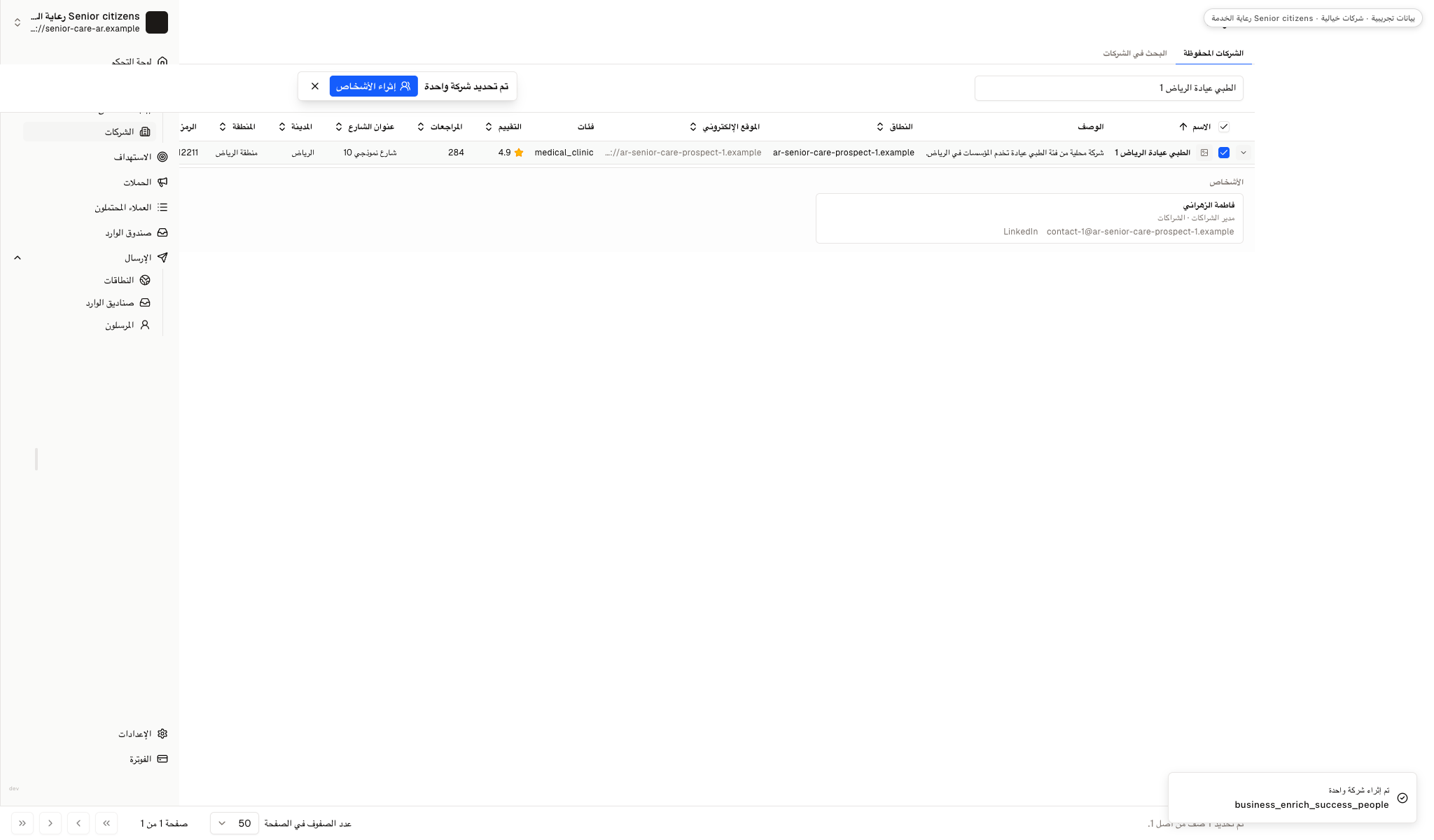Viewport: 1434px width, 840px height.
Task: Dismiss the selection bar with the X
Action: pyautogui.click(x=315, y=86)
